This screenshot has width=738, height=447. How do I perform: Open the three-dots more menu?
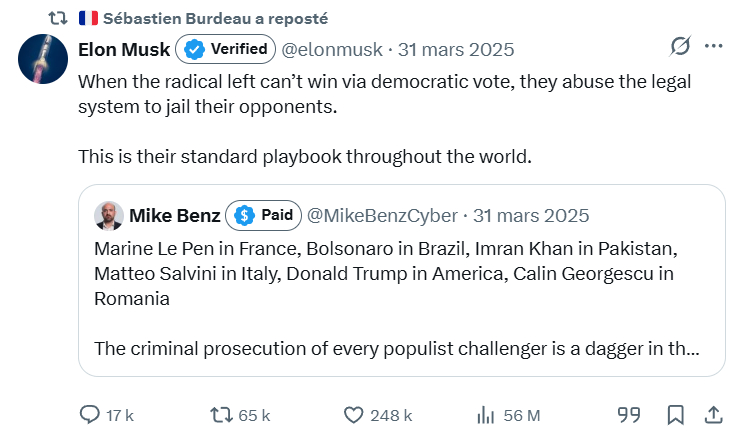tap(713, 47)
